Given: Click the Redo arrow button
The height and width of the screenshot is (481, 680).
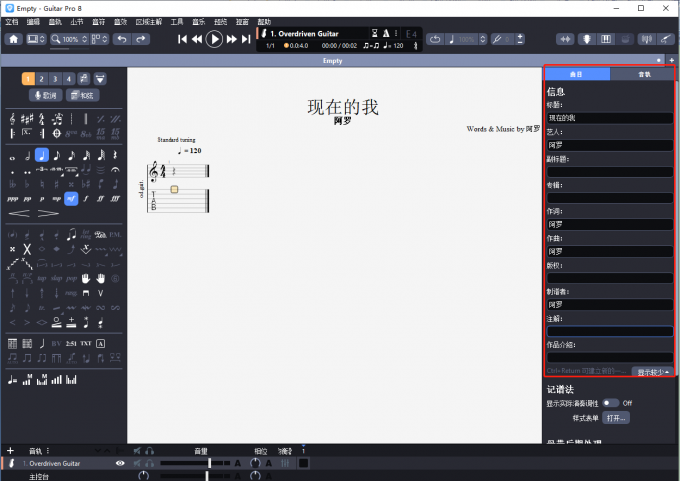Looking at the screenshot, I should tap(141, 39).
